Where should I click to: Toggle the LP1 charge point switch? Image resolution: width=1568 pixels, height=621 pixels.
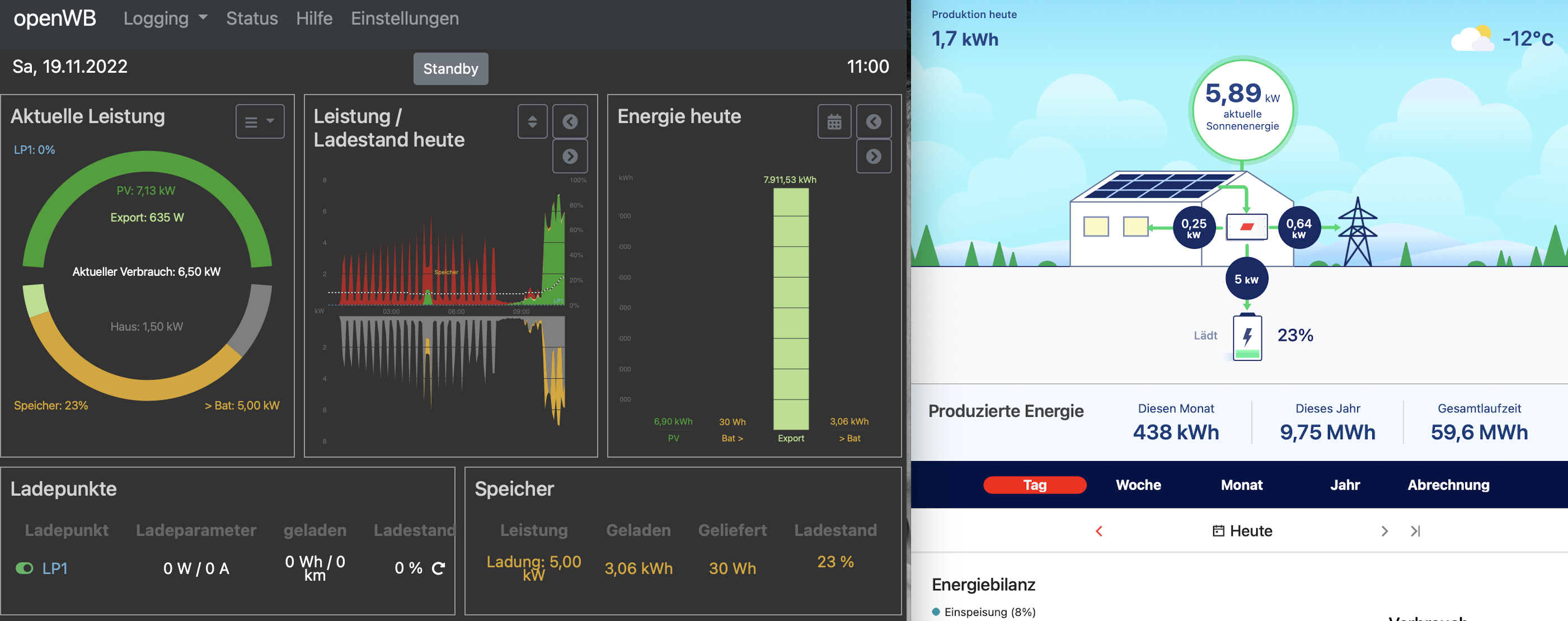click(x=25, y=568)
